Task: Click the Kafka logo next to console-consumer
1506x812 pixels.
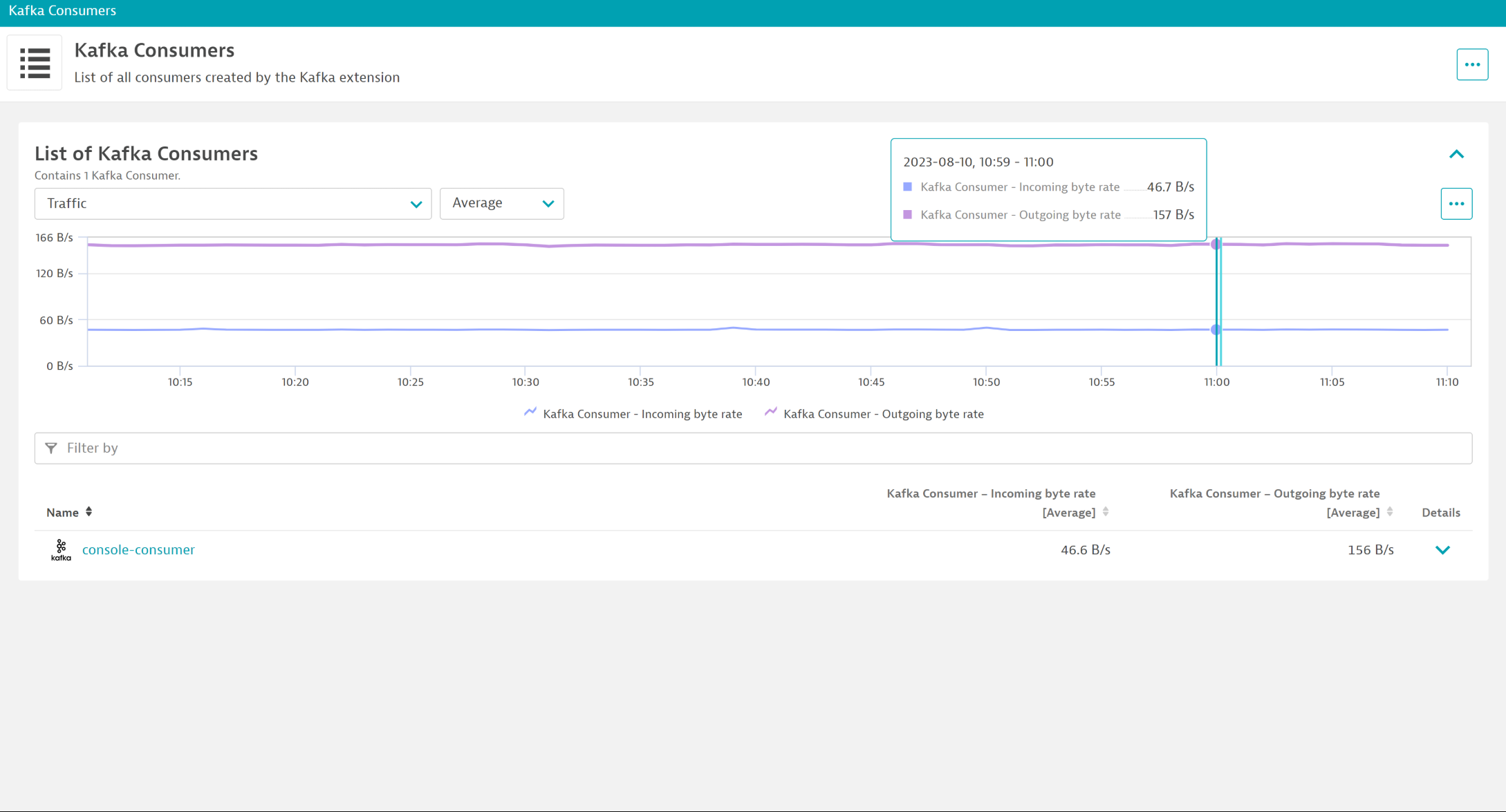Action: (61, 550)
